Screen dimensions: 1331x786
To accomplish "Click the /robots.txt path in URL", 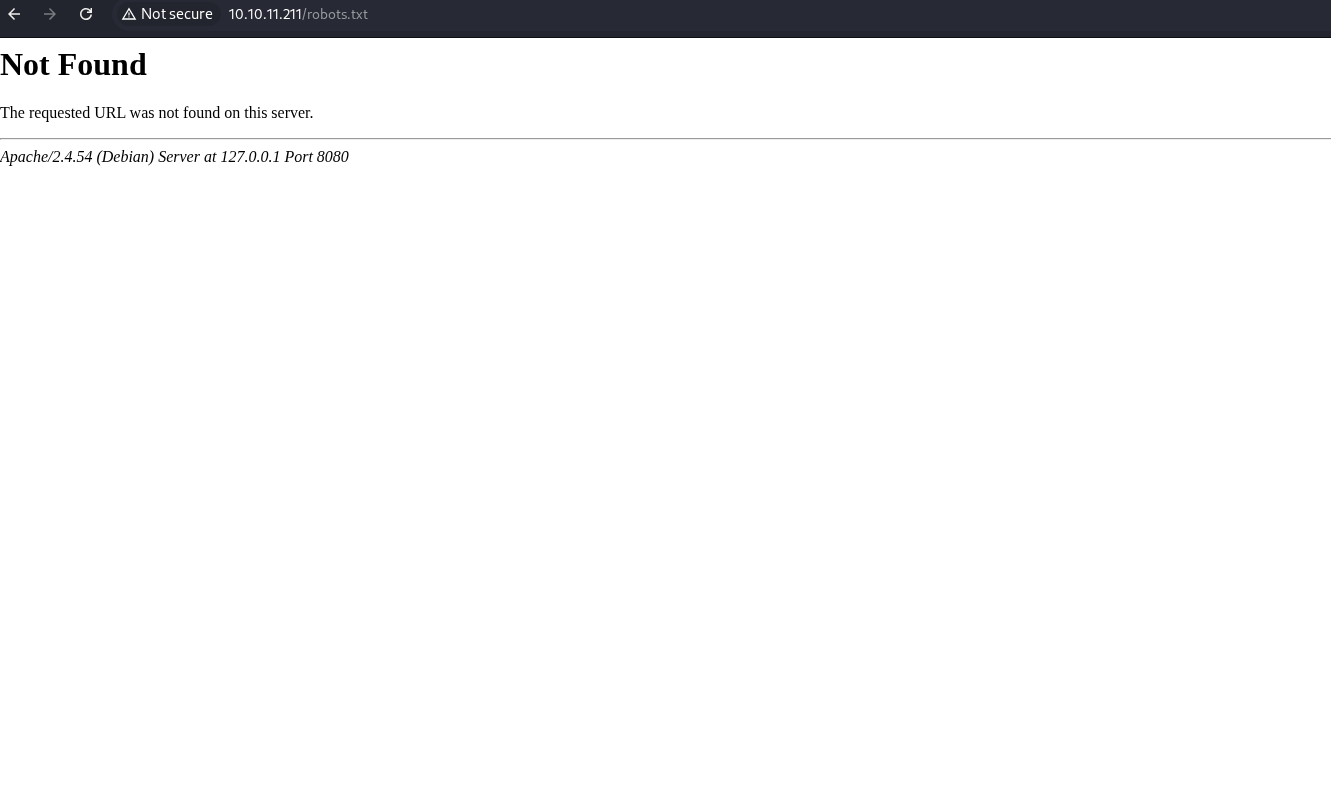I will coord(337,14).
